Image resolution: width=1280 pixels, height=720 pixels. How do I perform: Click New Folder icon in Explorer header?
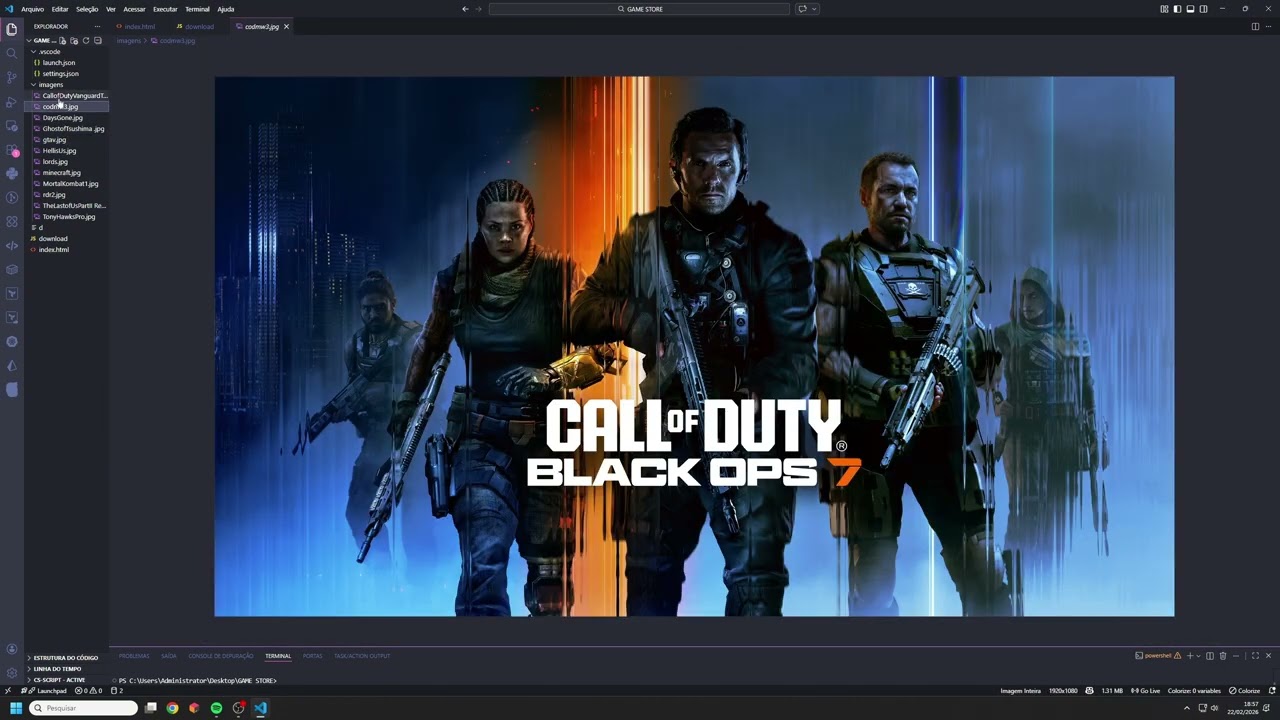(x=74, y=41)
